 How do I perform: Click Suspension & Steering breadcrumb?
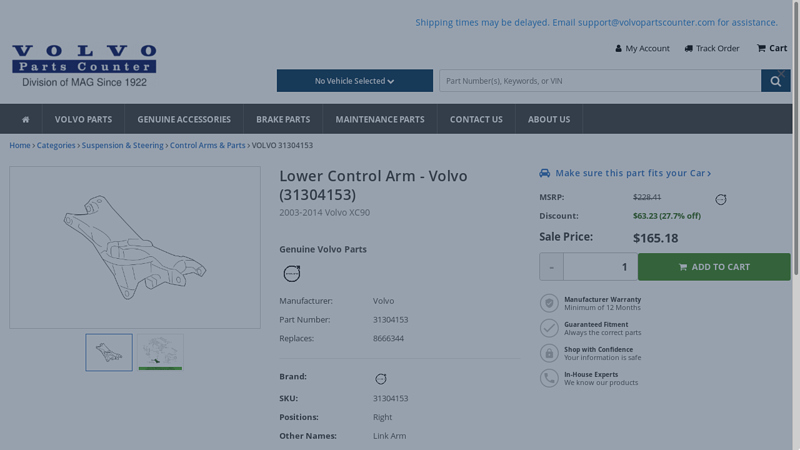122,145
